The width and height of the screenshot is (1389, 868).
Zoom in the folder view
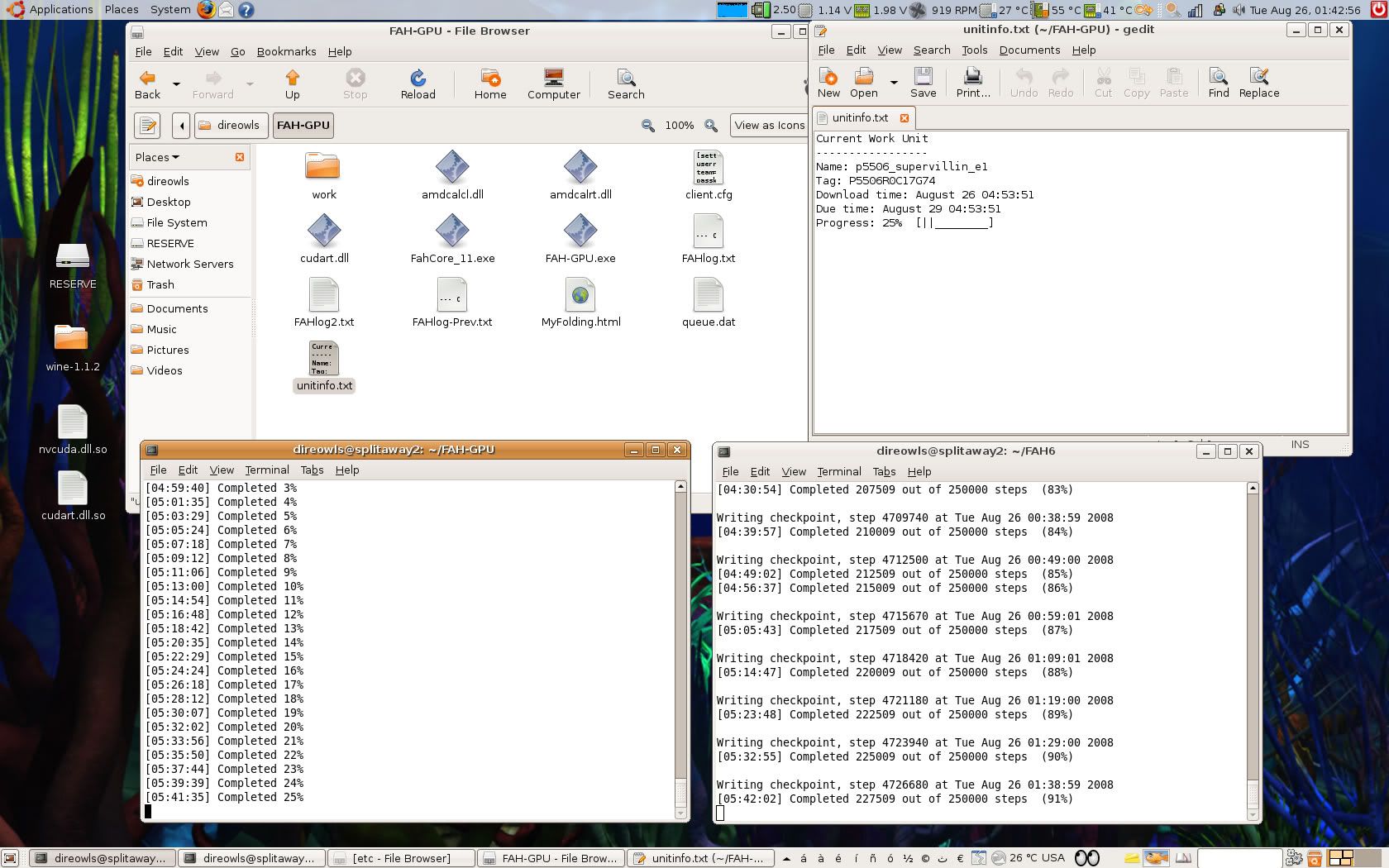coord(711,126)
